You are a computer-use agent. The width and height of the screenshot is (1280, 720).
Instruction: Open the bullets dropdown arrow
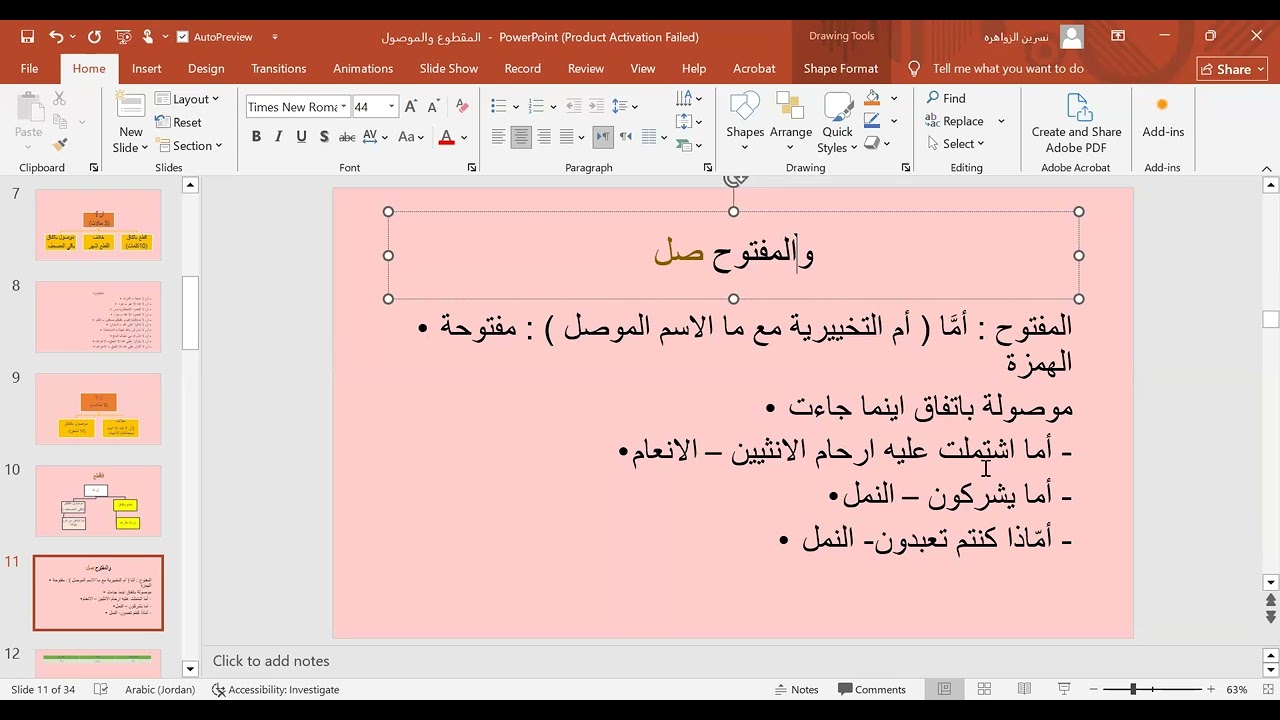click(x=516, y=107)
